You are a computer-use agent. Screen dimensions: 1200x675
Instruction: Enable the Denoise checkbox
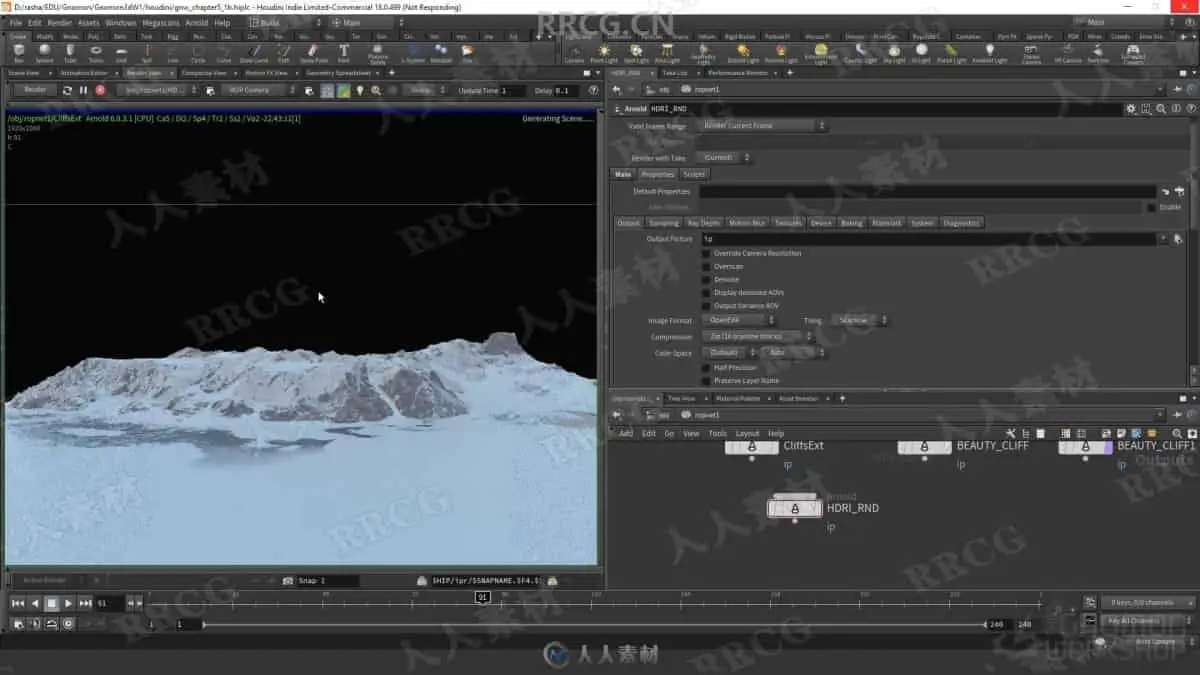point(706,279)
